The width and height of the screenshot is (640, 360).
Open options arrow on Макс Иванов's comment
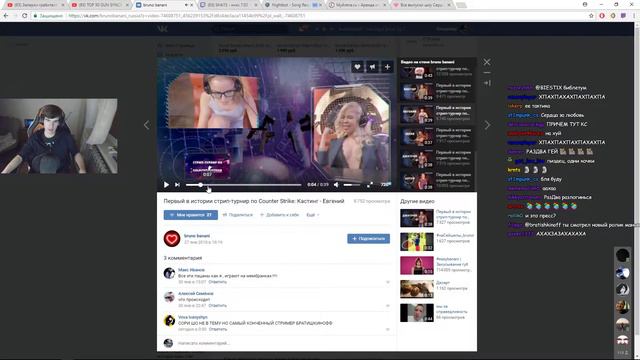click(388, 282)
